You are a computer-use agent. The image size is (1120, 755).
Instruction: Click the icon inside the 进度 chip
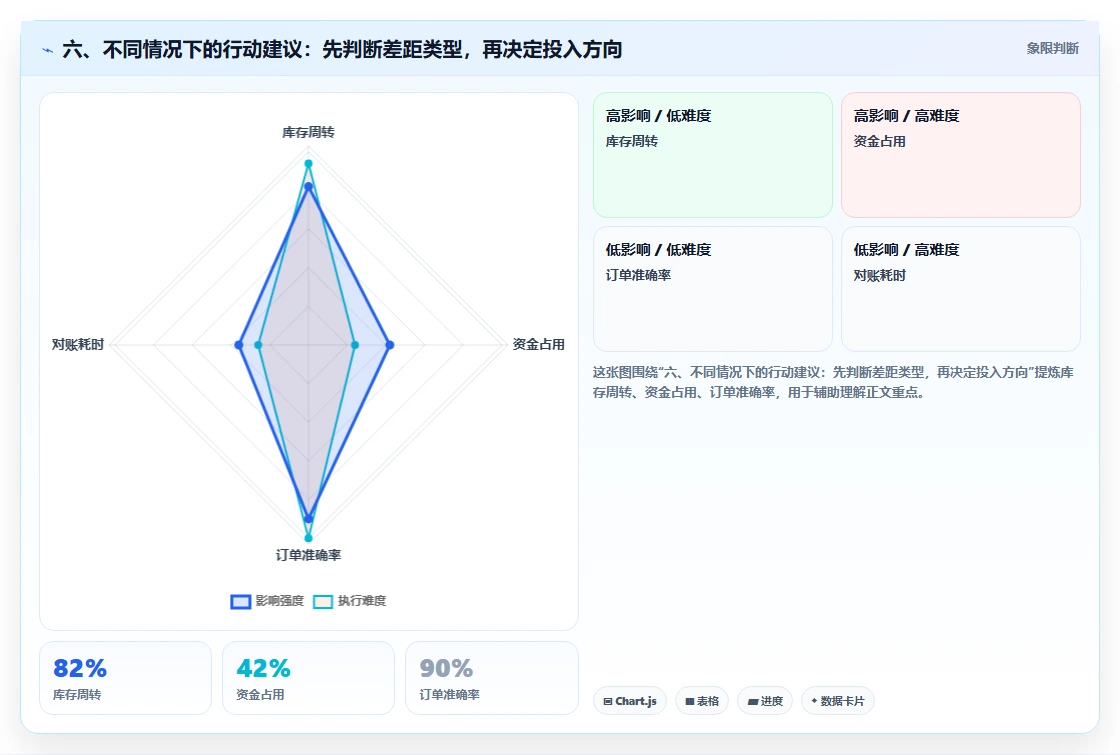(753, 701)
